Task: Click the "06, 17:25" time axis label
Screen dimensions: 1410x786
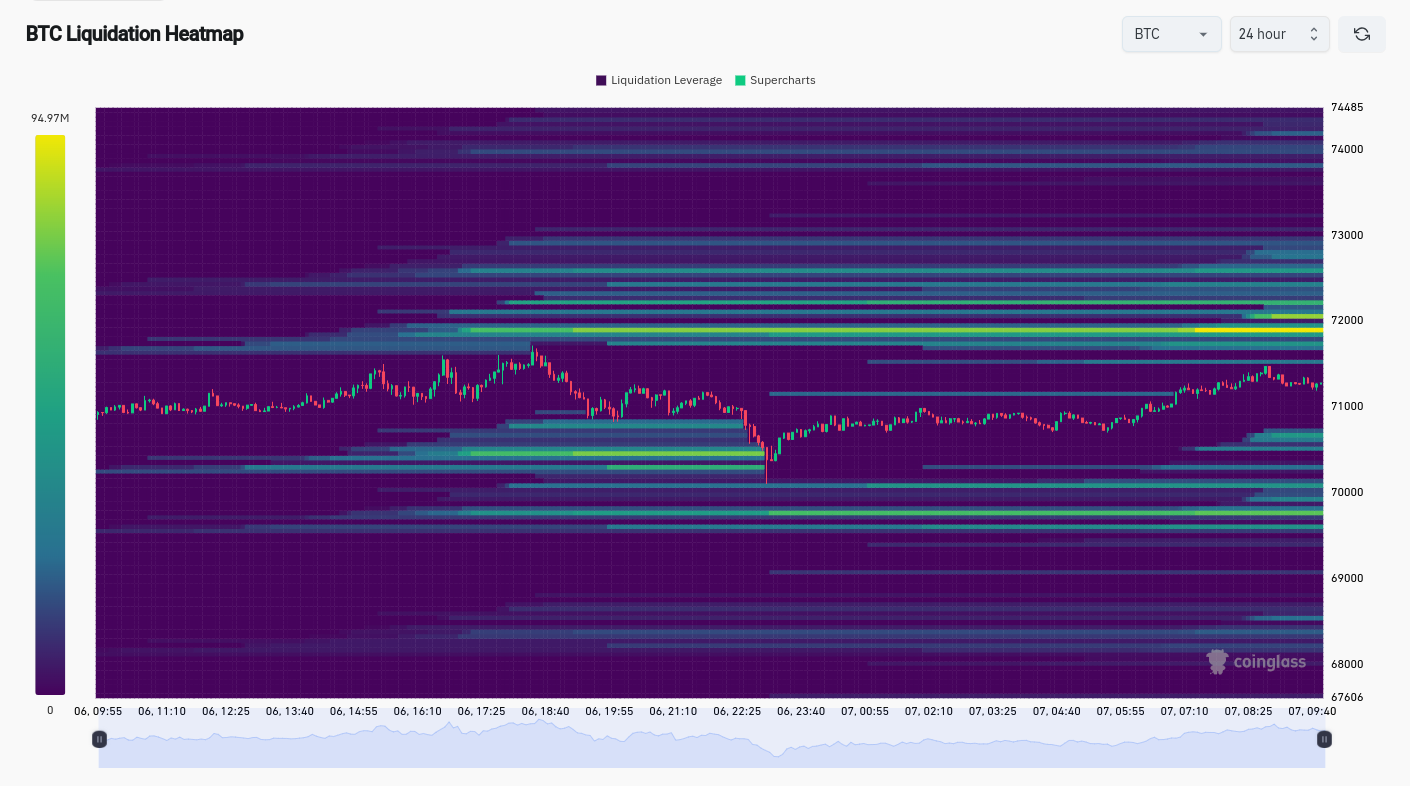Action: tap(482, 711)
